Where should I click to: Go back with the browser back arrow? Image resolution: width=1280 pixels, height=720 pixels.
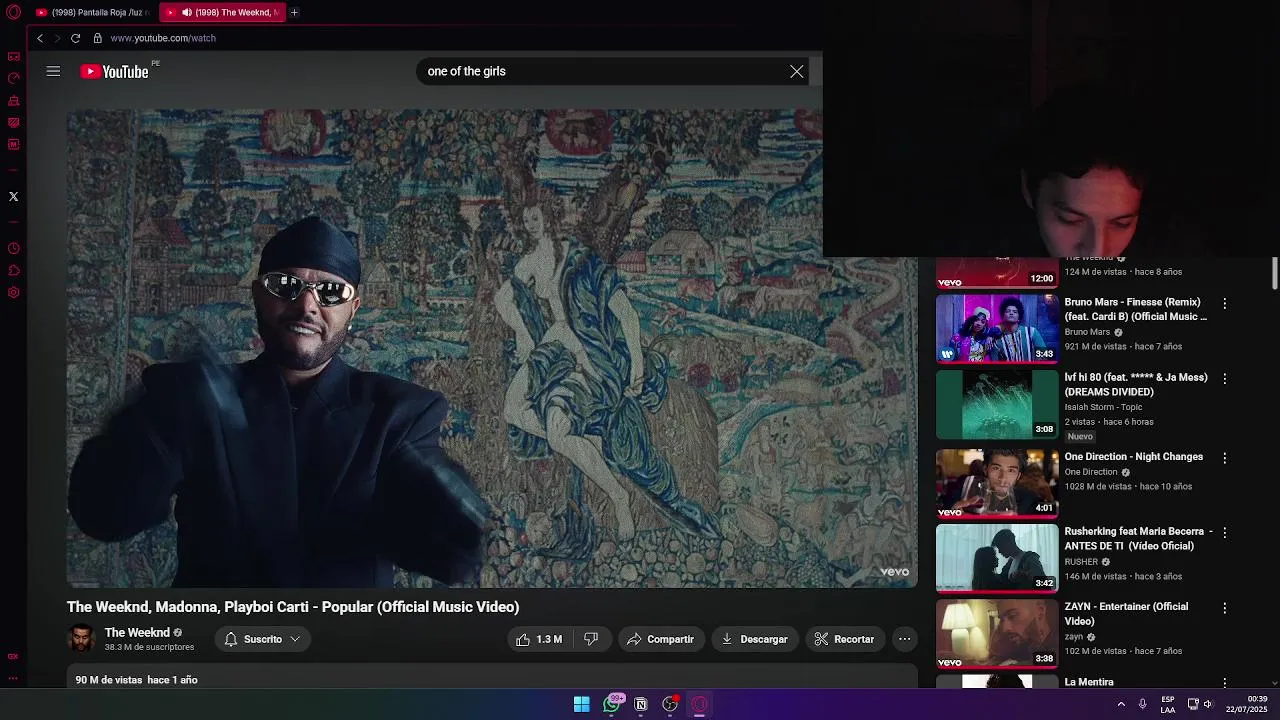[x=40, y=38]
